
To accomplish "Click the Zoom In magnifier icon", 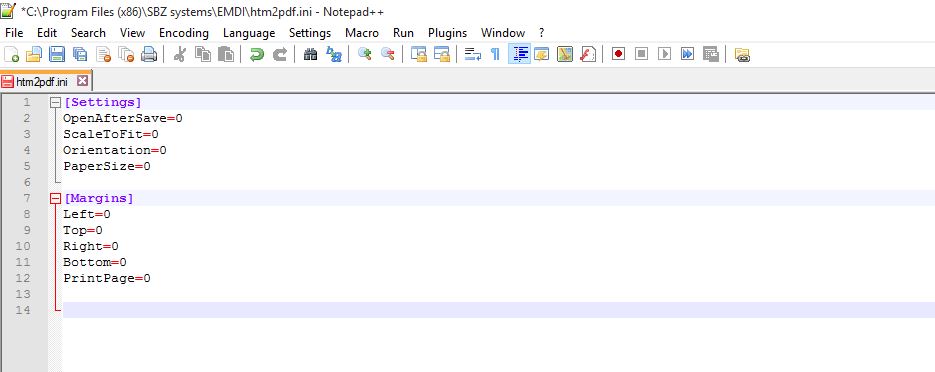I will [364, 55].
